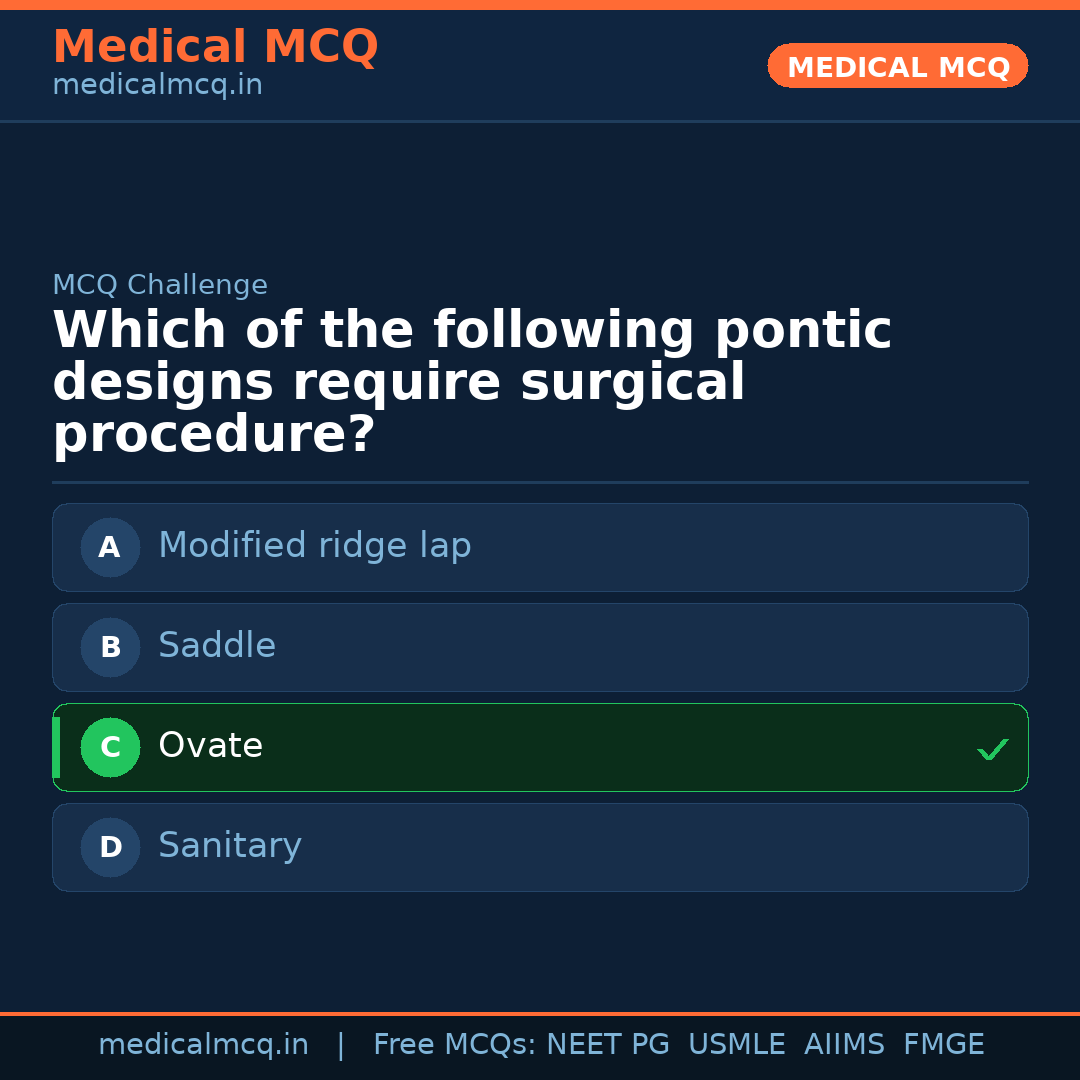Click the green checkmark on Ovate

click(992, 749)
